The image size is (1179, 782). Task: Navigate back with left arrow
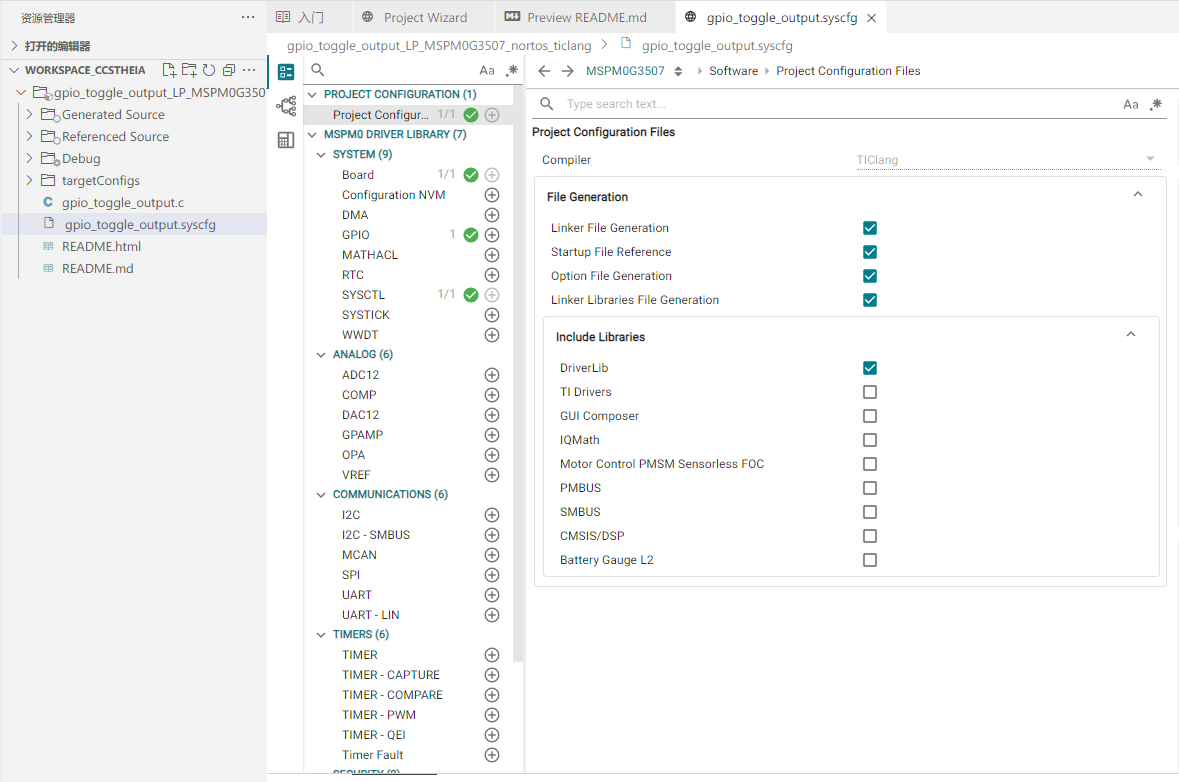coord(544,71)
